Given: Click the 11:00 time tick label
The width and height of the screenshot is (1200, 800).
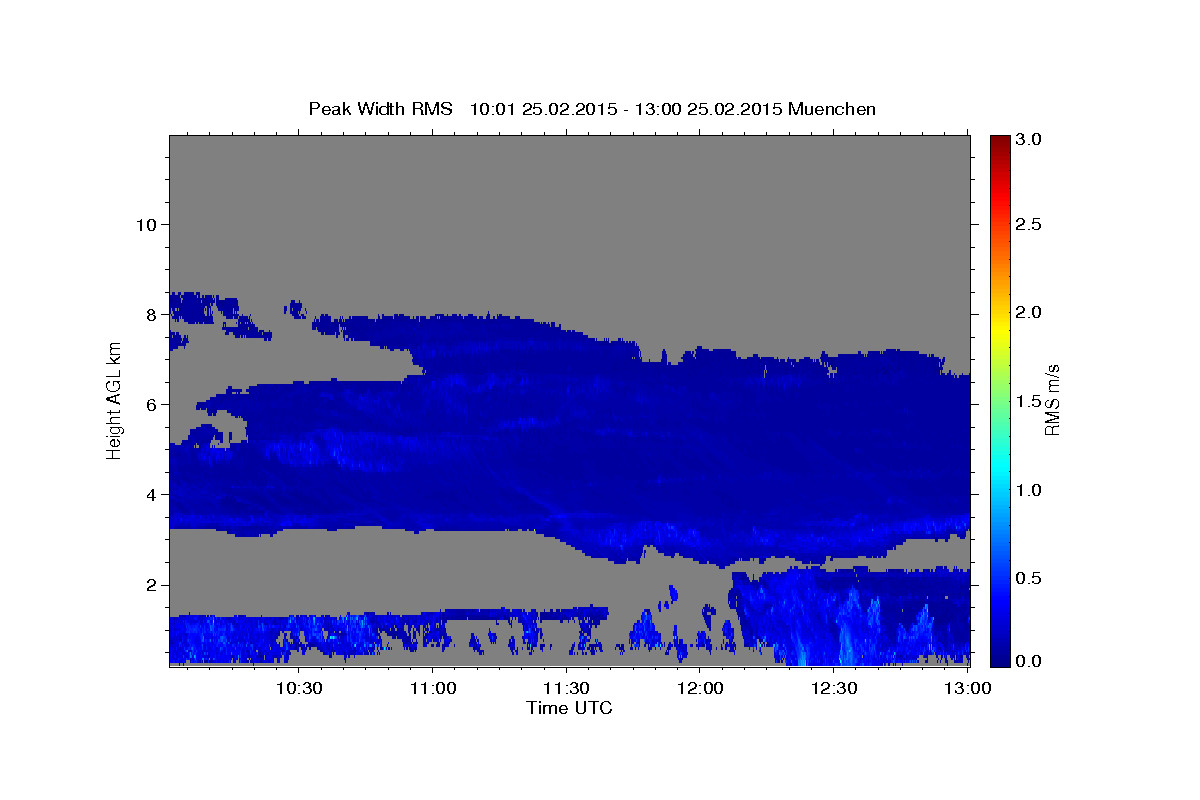Looking at the screenshot, I should coord(432,688).
